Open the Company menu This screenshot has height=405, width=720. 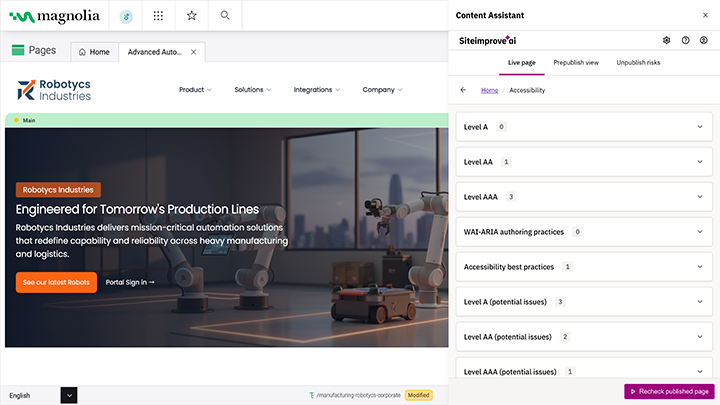[382, 90]
